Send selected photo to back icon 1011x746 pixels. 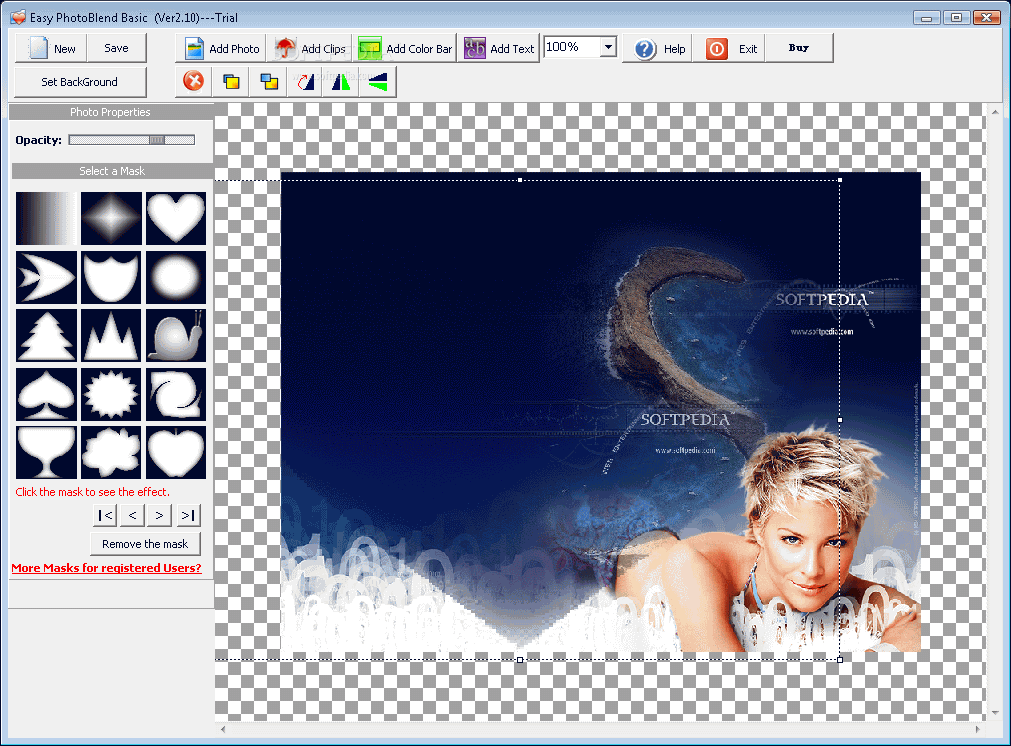[x=269, y=81]
